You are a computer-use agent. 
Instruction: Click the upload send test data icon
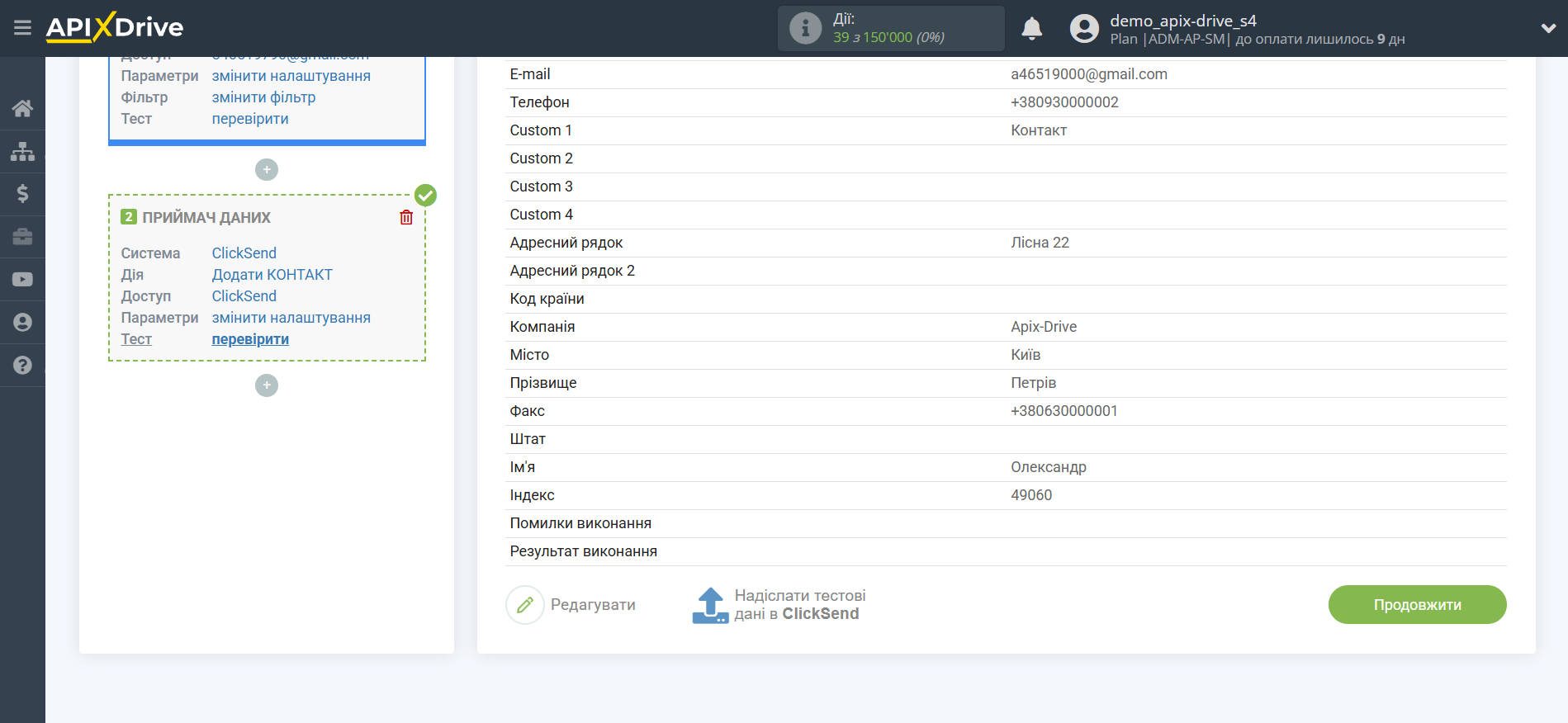(710, 605)
